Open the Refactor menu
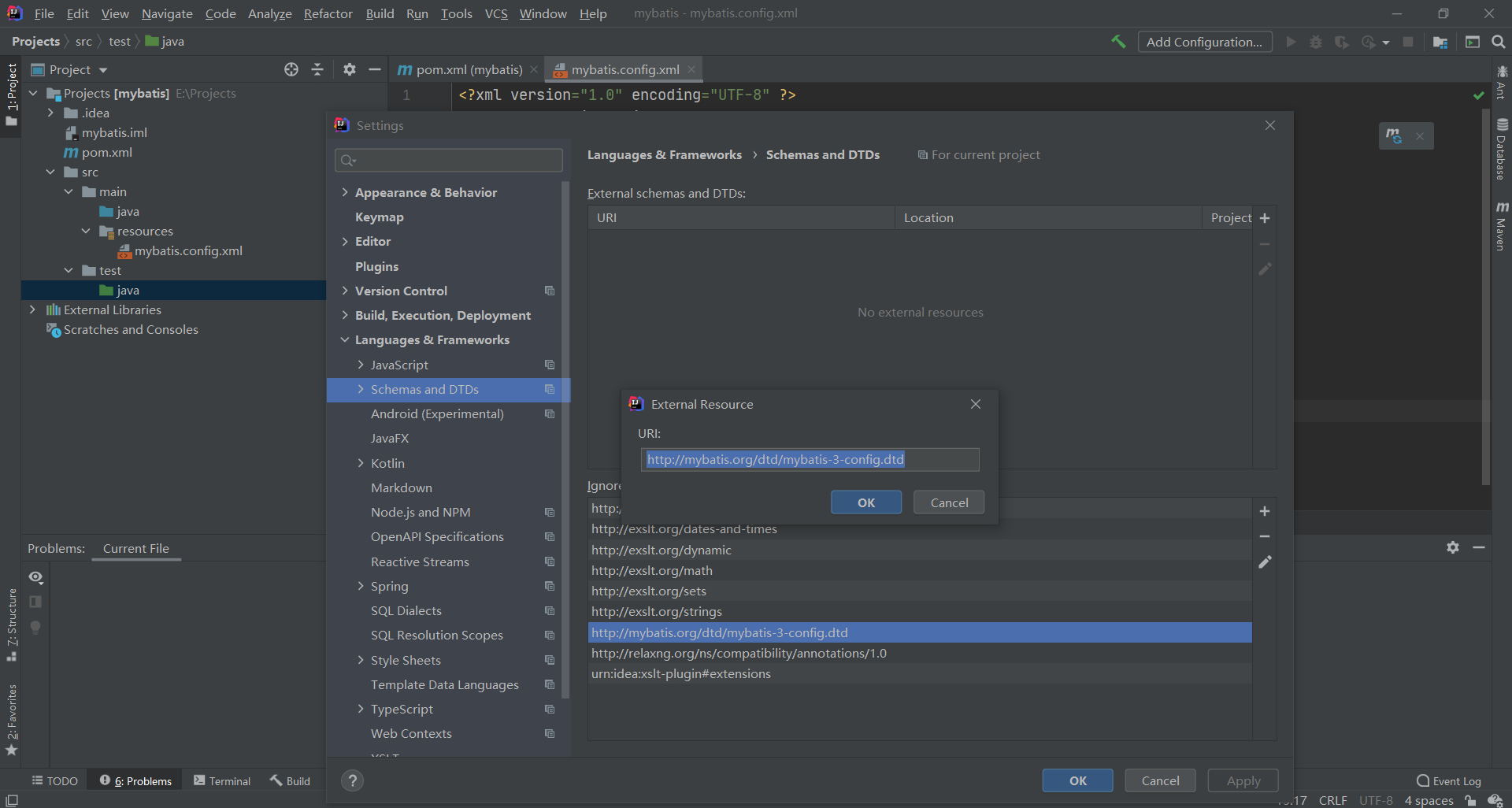 [x=328, y=13]
